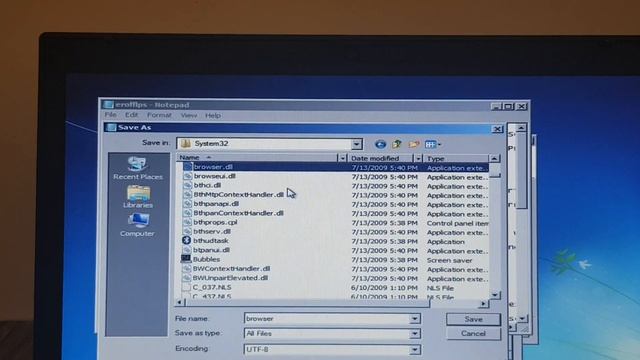Click the Control panel item type cell
640x360 pixels.
458,223
